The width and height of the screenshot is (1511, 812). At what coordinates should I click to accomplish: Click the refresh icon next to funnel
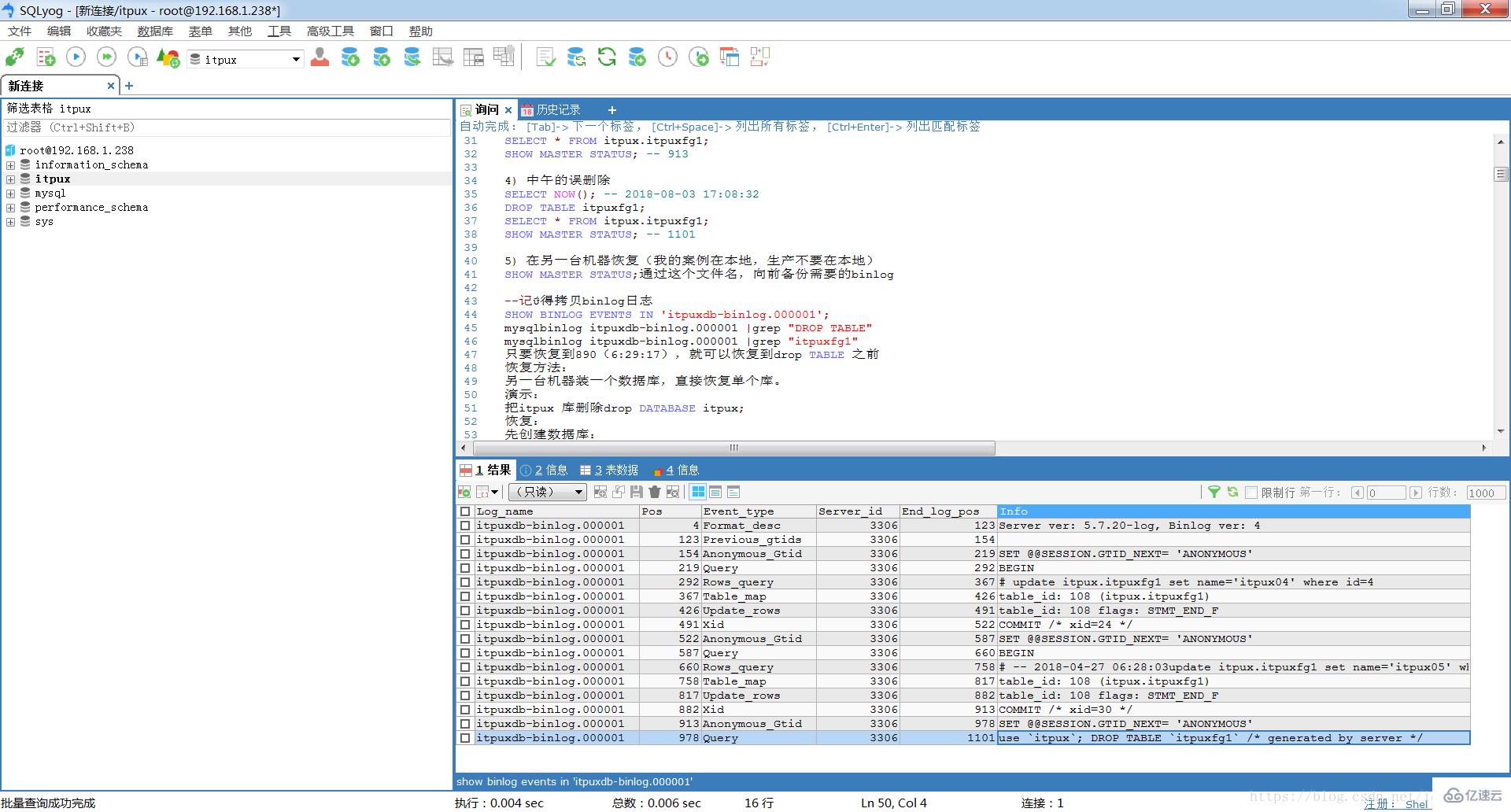pyautogui.click(x=1232, y=492)
